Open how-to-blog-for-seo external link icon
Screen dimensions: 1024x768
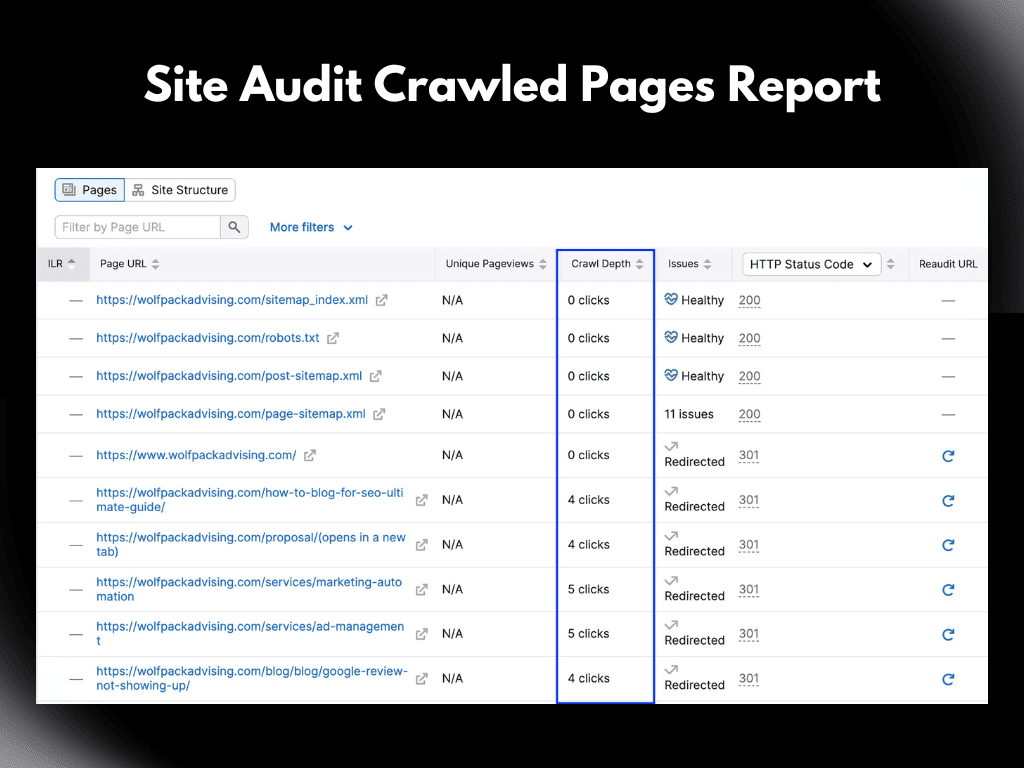[422, 500]
